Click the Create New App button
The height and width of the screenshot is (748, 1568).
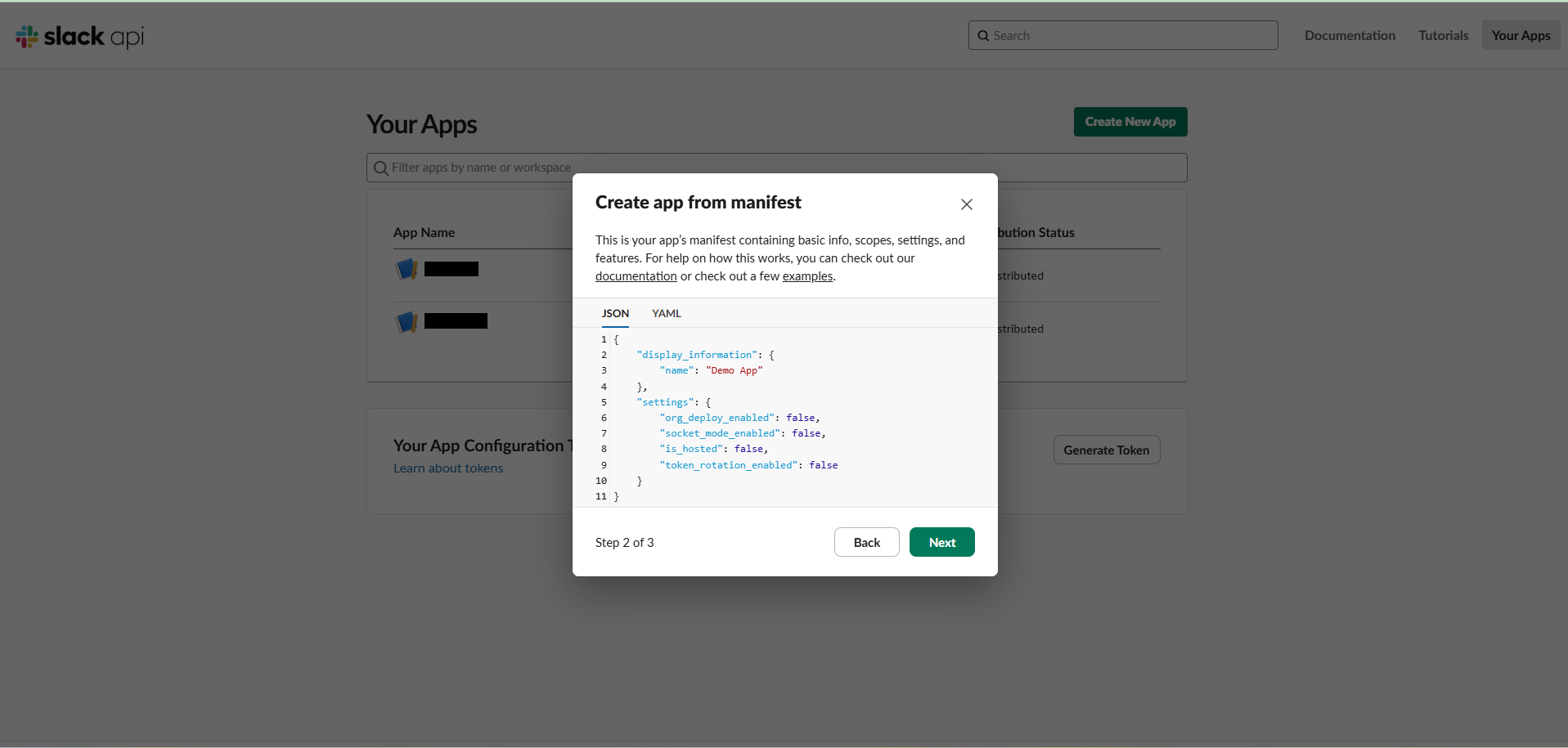coord(1130,122)
